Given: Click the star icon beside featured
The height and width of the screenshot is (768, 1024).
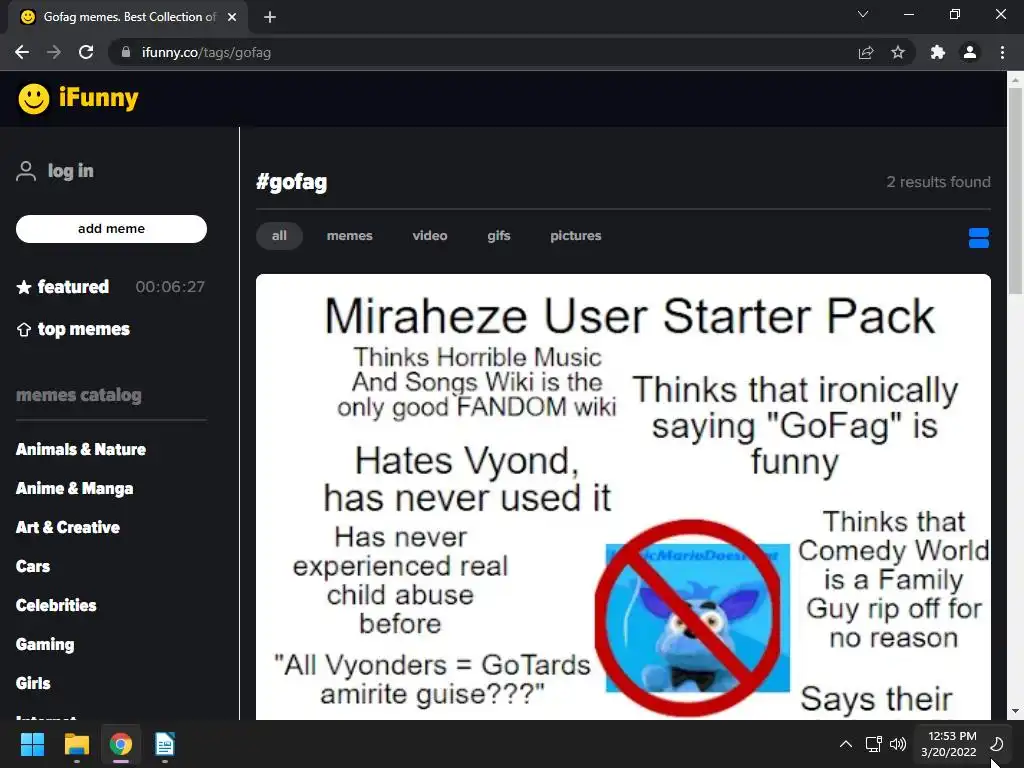Looking at the screenshot, I should point(24,287).
